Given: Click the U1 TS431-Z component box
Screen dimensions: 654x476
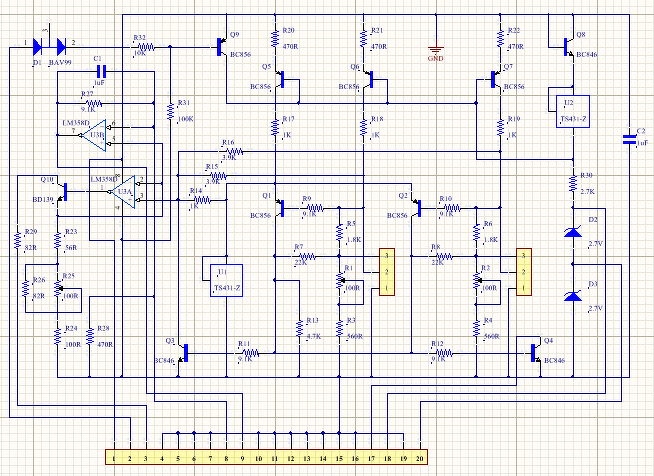Looking at the screenshot, I should [226, 280].
